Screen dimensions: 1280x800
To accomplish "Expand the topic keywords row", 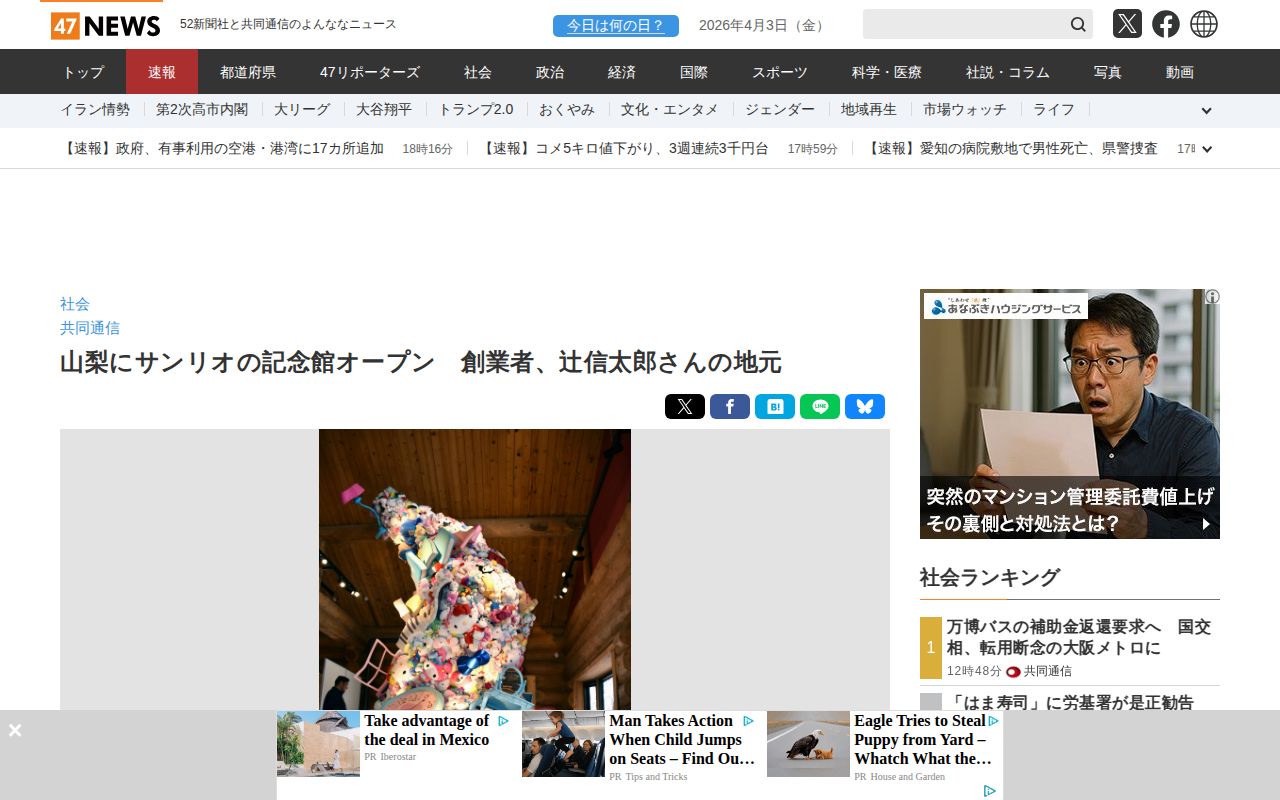I will pos(1206,111).
